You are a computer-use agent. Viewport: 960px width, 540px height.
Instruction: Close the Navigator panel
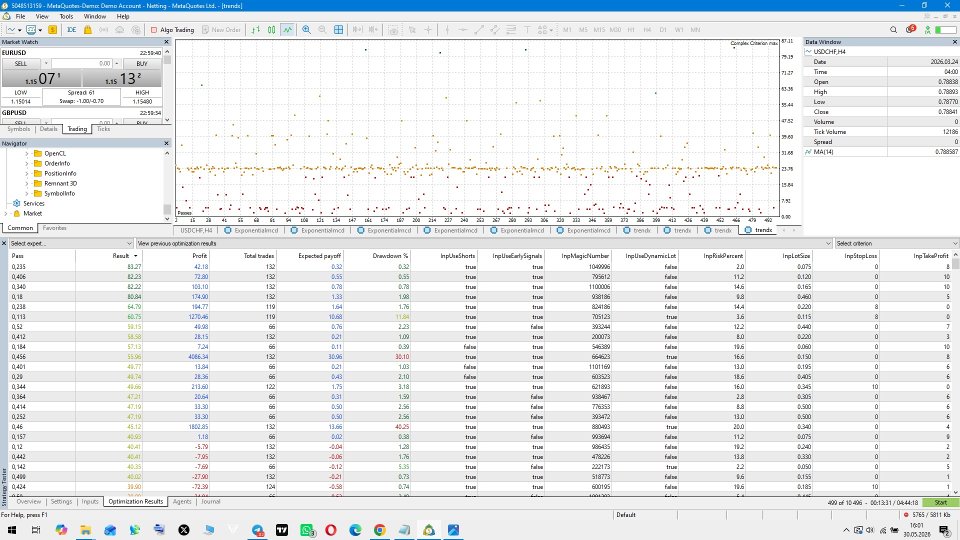coord(166,143)
